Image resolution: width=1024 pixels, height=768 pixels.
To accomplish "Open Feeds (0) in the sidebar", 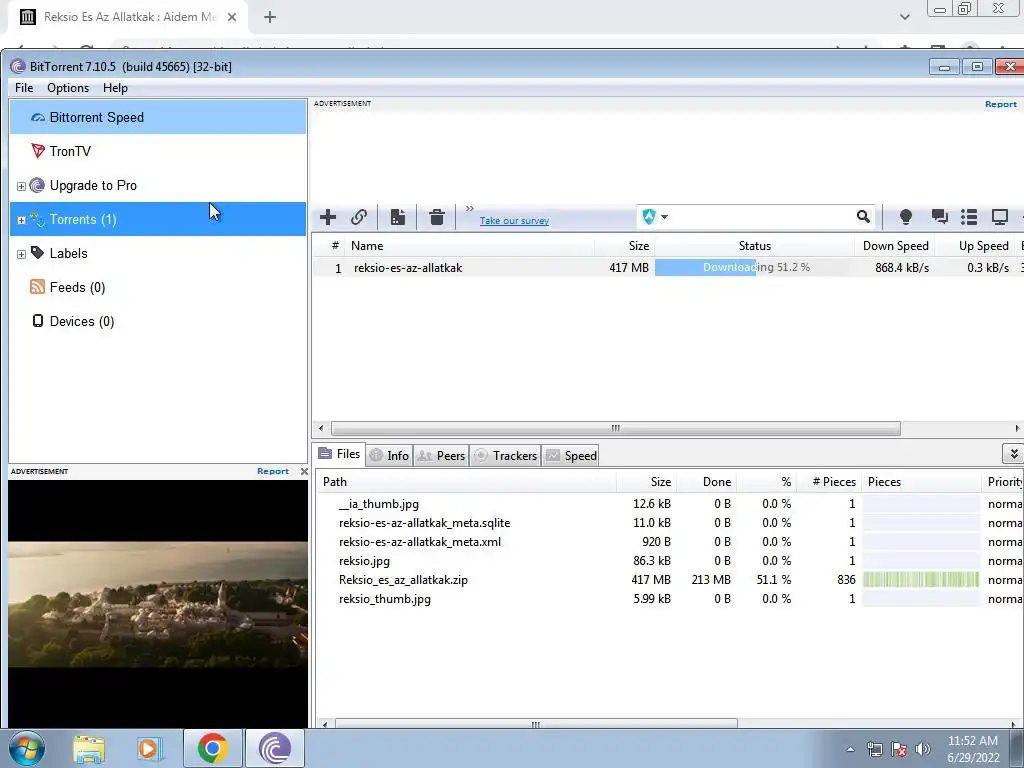I will click(157, 287).
